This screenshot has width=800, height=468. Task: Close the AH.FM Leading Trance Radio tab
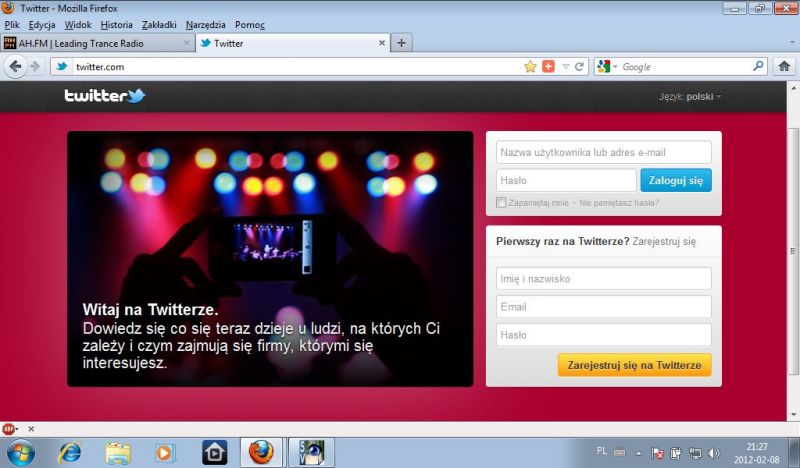pyautogui.click(x=187, y=43)
